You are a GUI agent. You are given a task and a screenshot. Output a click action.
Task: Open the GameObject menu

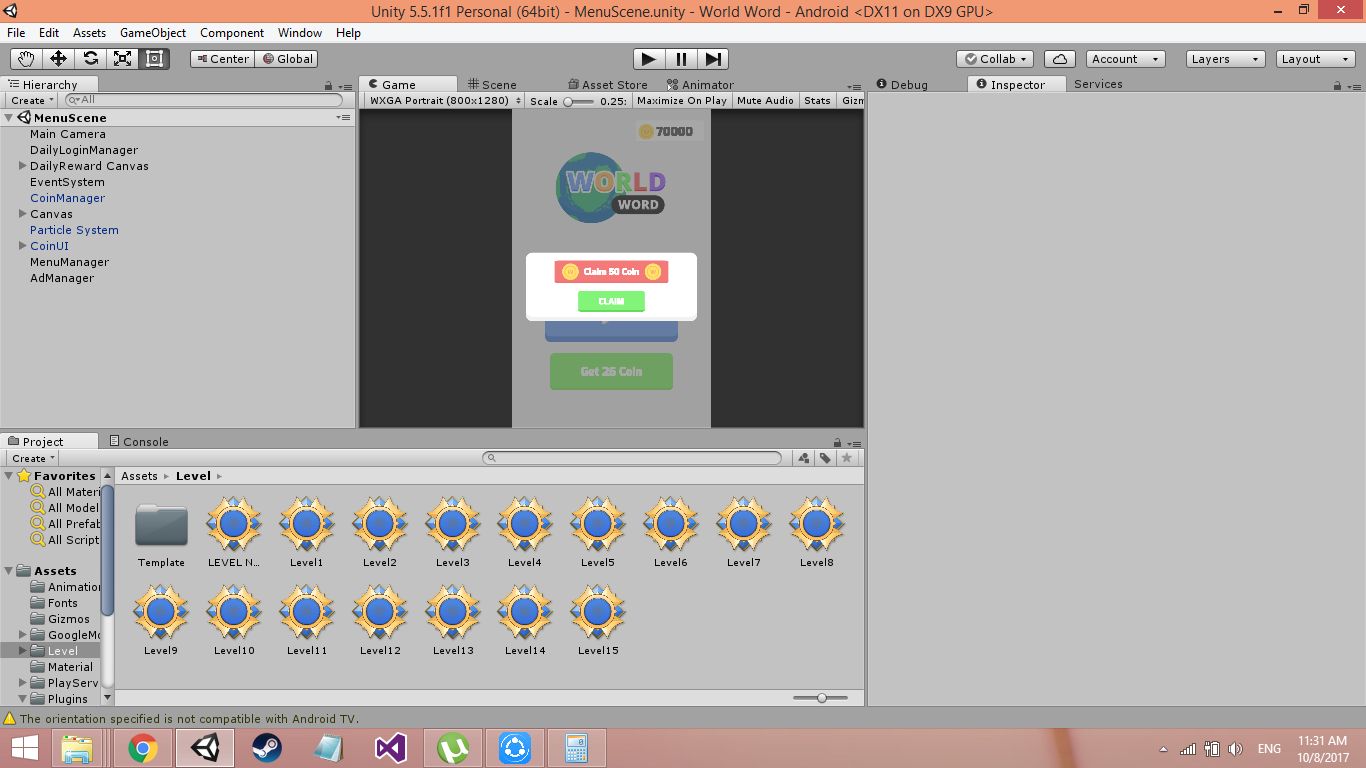(152, 33)
